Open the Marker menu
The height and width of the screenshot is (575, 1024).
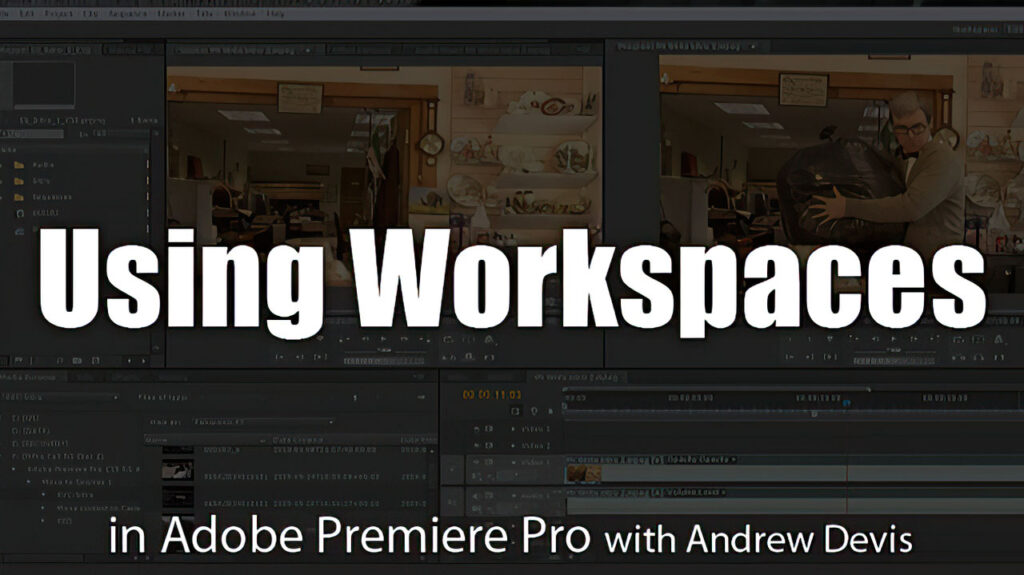[171, 13]
